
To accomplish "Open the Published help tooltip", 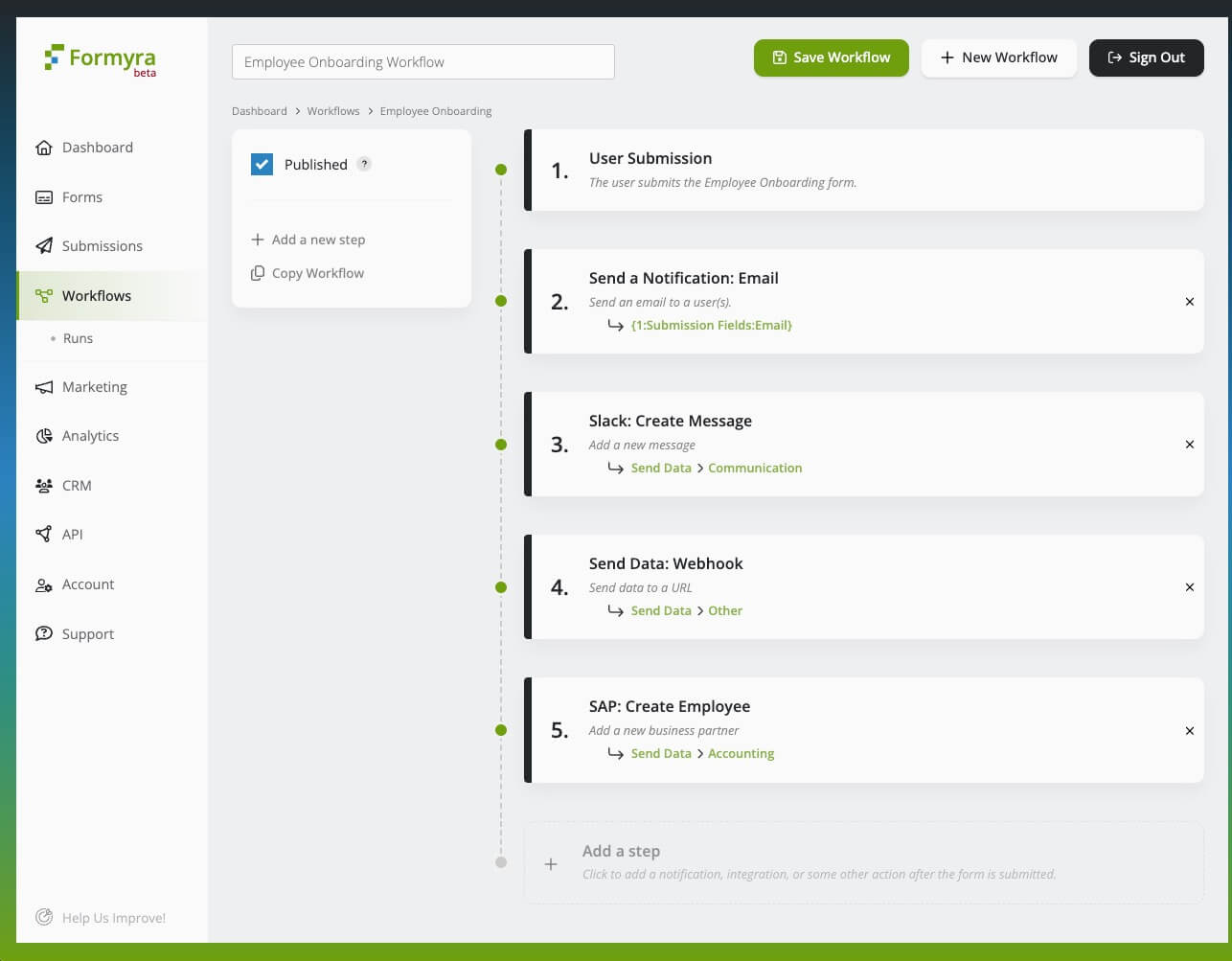I will click(x=364, y=164).
